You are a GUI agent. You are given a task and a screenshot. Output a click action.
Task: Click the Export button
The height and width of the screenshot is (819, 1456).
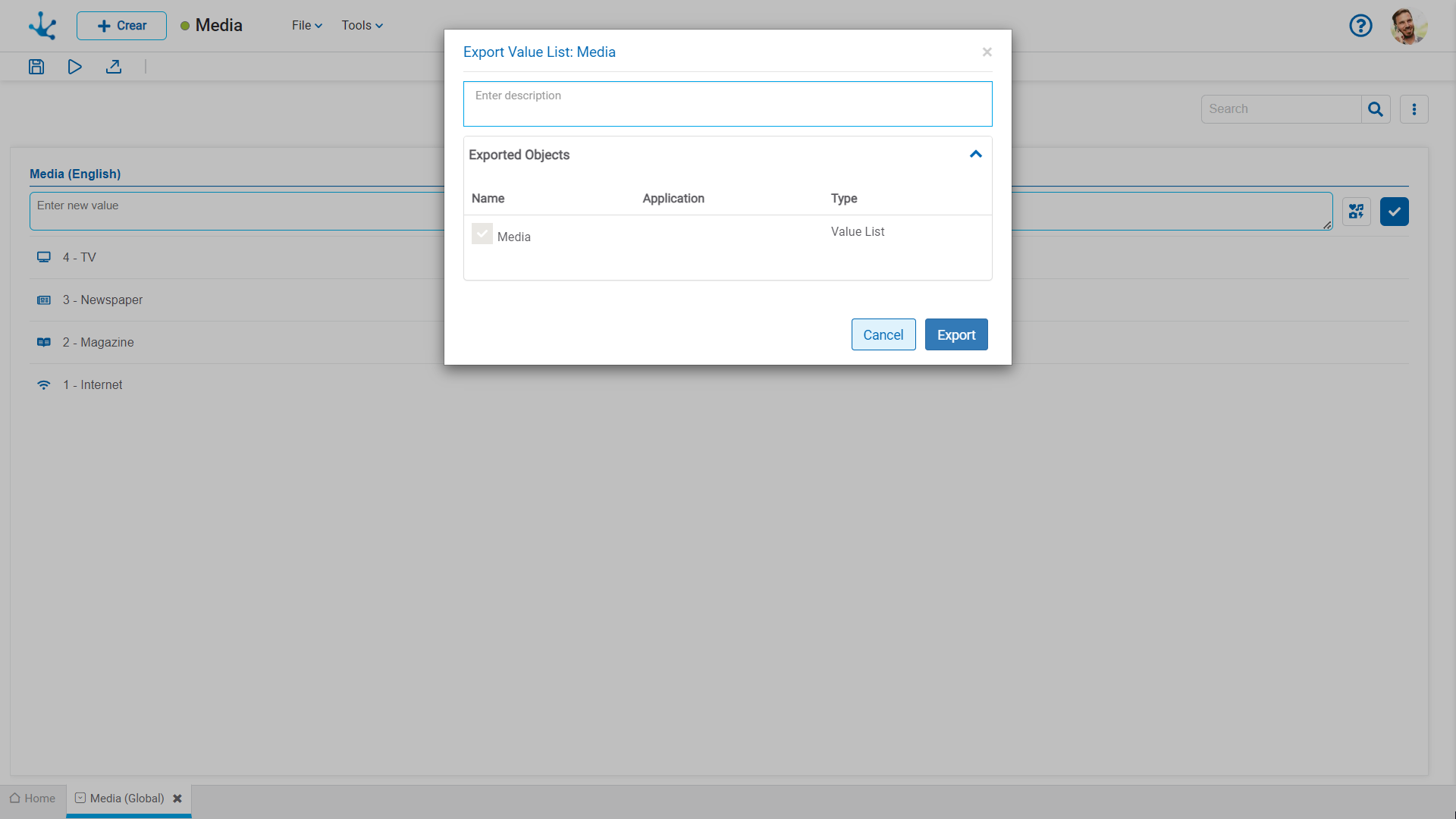click(x=956, y=335)
